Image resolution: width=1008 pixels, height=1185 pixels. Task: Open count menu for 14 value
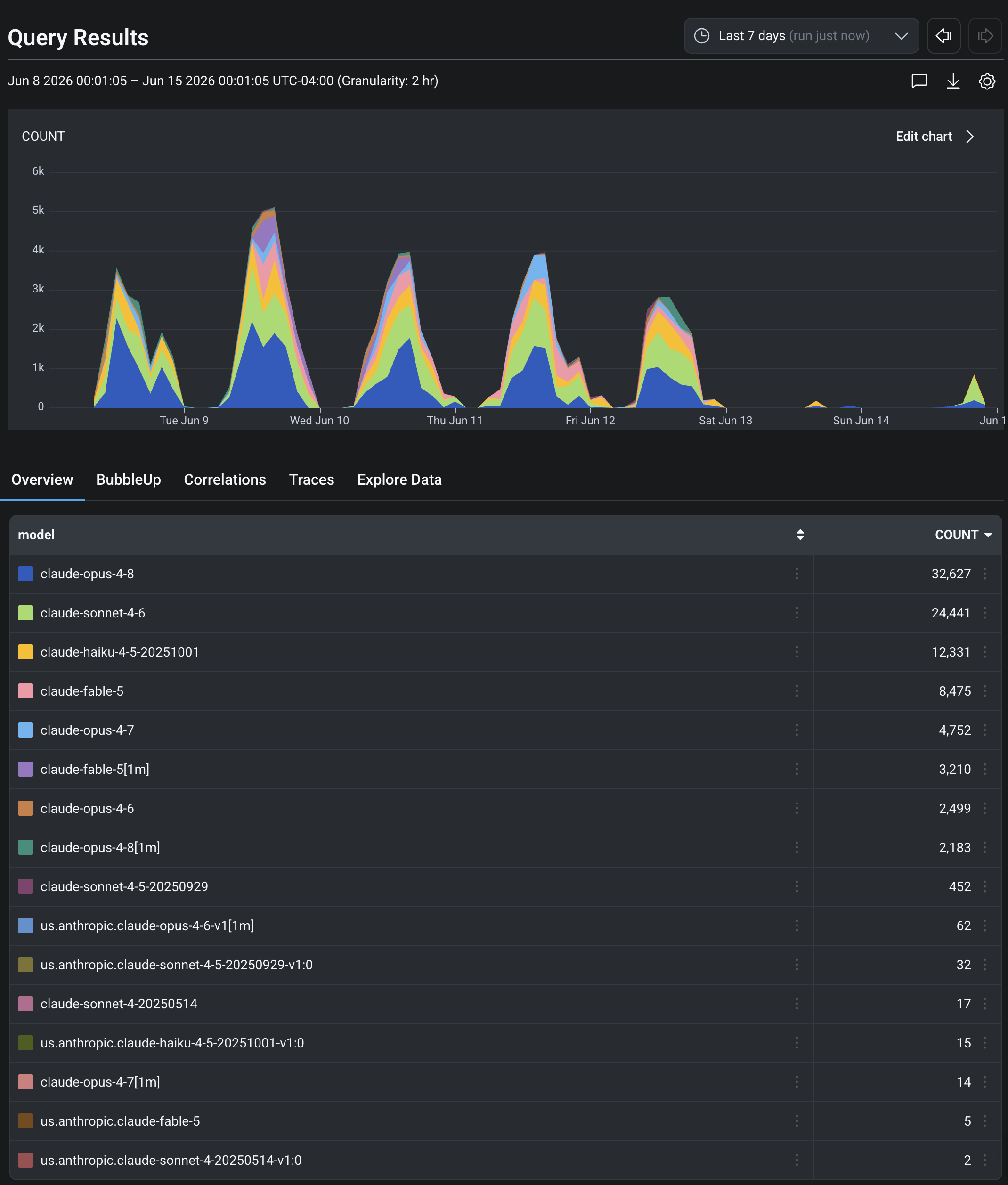pyautogui.click(x=984, y=1082)
